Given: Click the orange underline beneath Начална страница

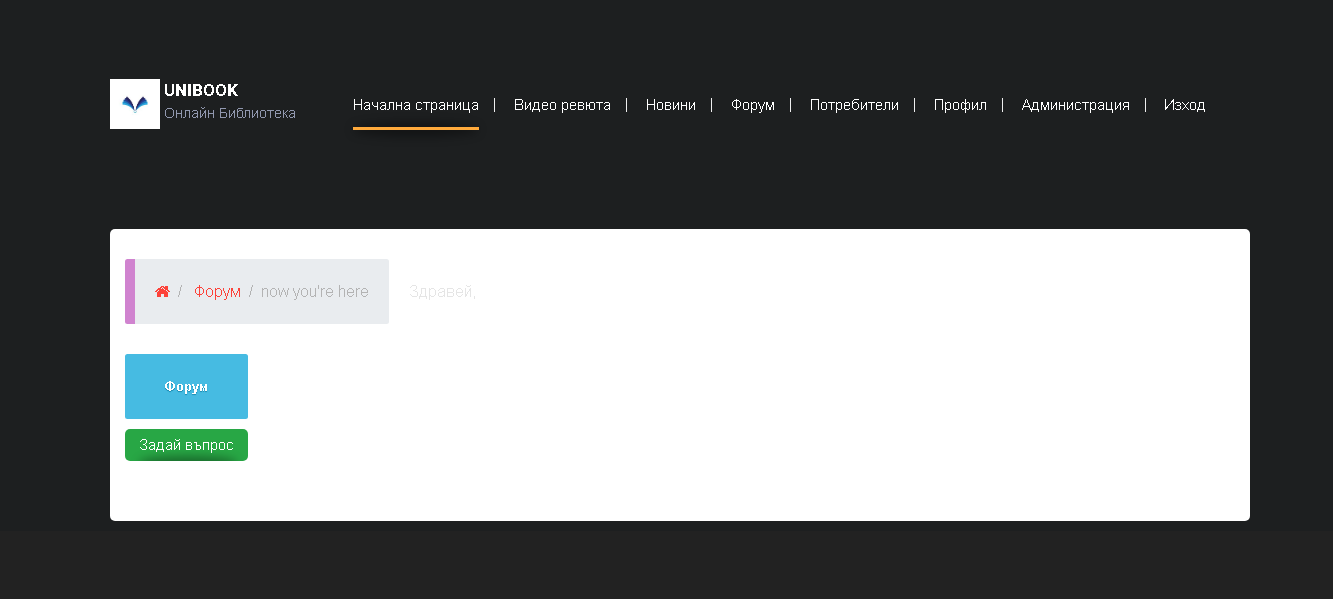Looking at the screenshot, I should [416, 128].
